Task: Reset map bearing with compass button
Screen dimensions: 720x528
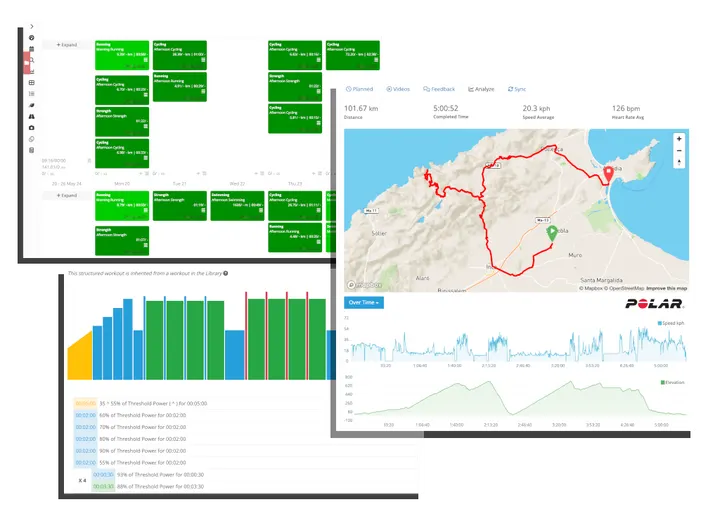Action: (x=679, y=162)
